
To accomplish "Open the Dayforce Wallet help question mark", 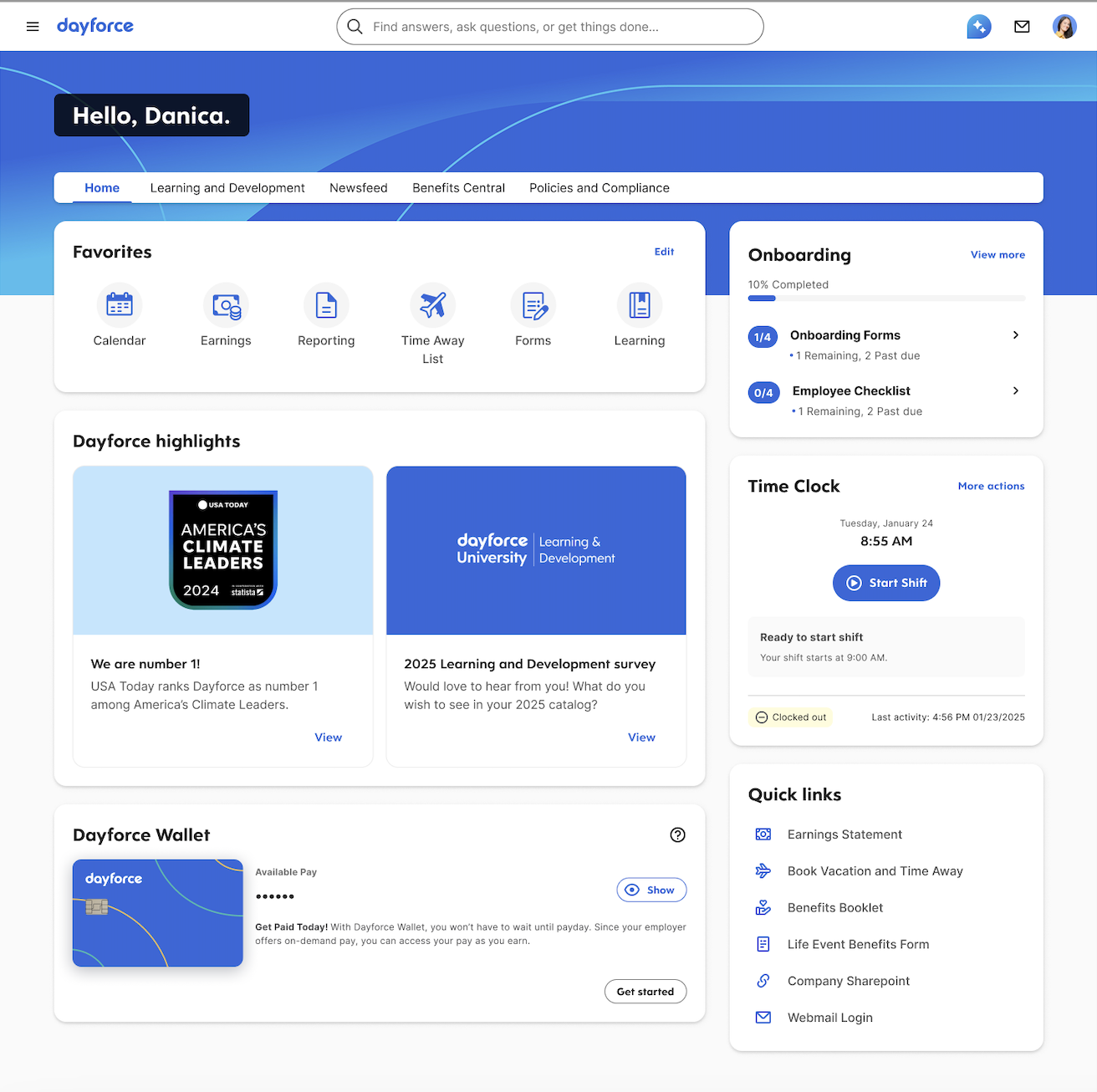I will pyautogui.click(x=677, y=834).
